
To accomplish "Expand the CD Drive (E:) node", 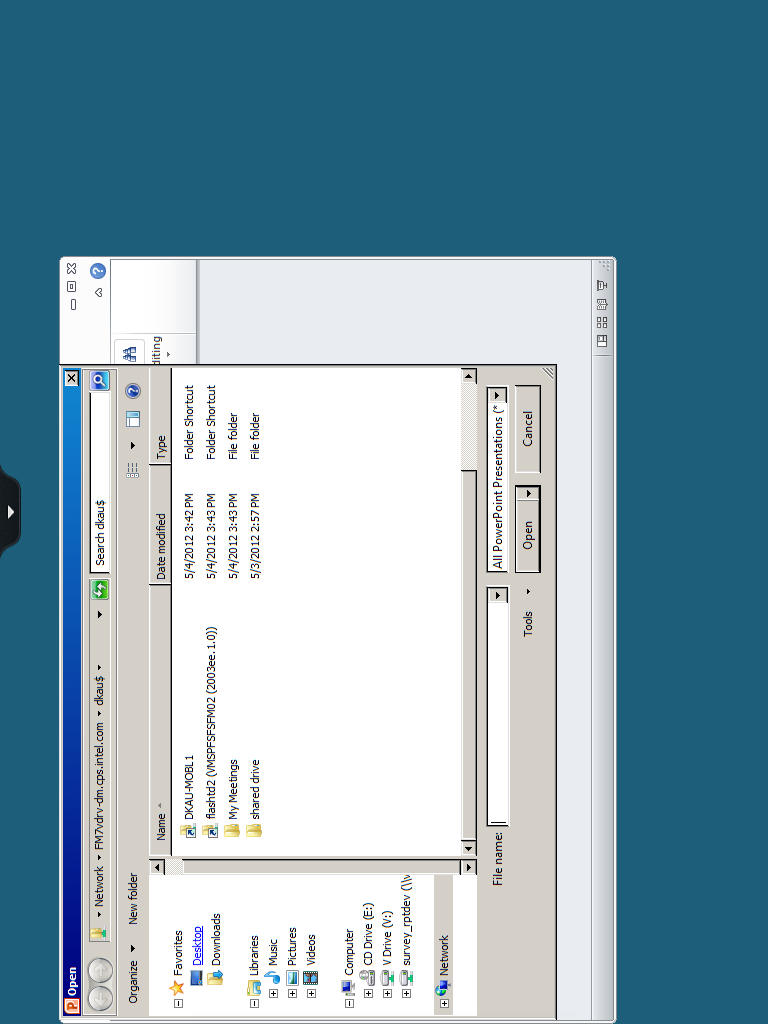I will click(368, 994).
